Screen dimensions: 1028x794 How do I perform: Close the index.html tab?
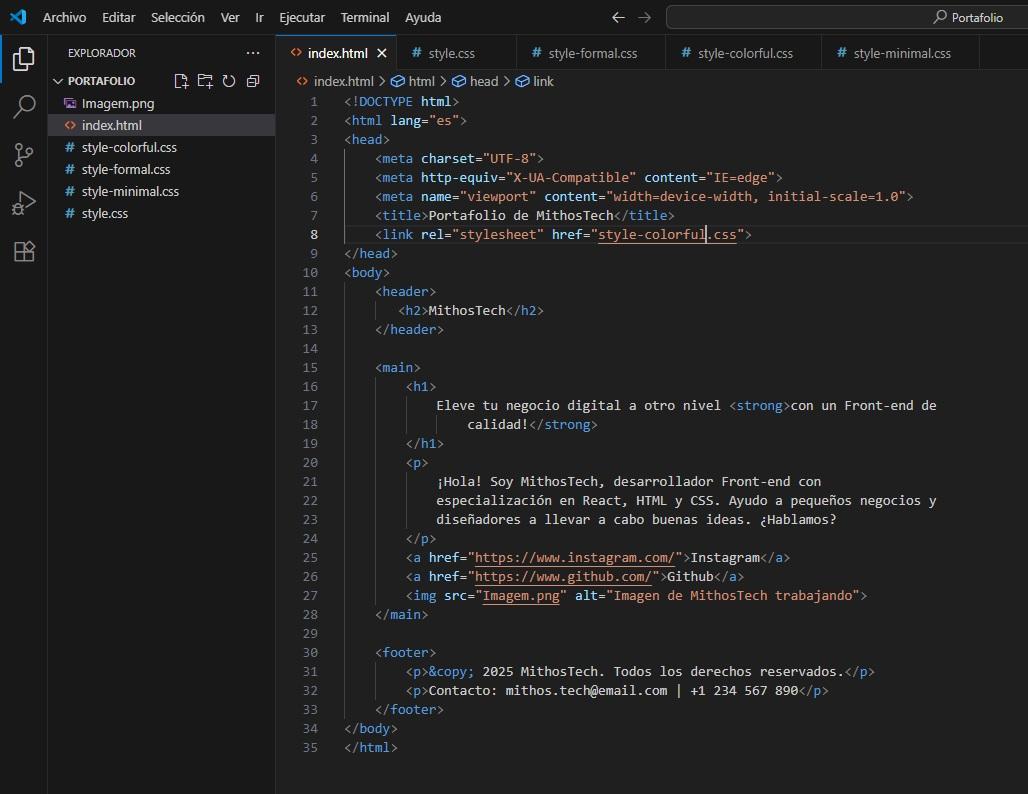pyautogui.click(x=382, y=53)
